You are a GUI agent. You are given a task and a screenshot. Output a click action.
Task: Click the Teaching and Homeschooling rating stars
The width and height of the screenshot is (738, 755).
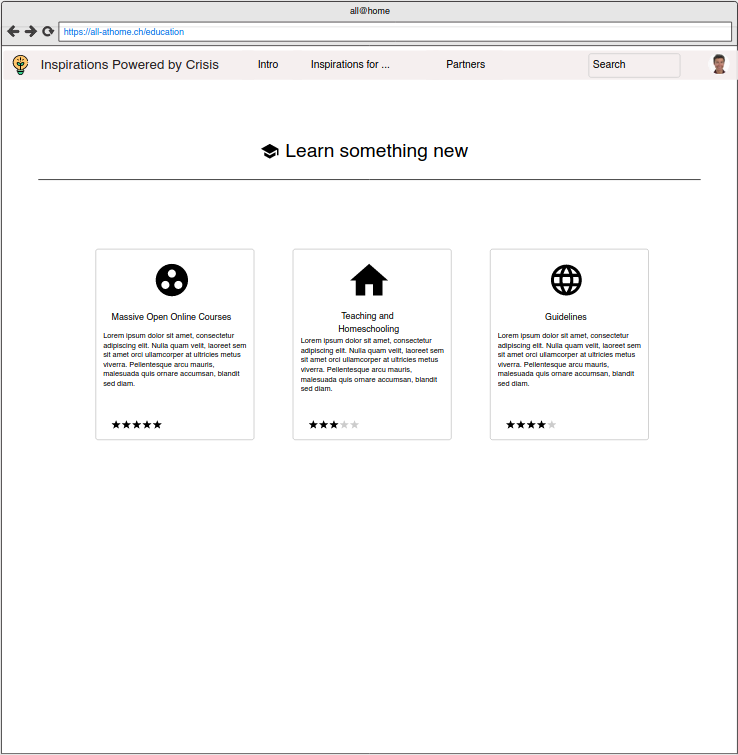[334, 425]
